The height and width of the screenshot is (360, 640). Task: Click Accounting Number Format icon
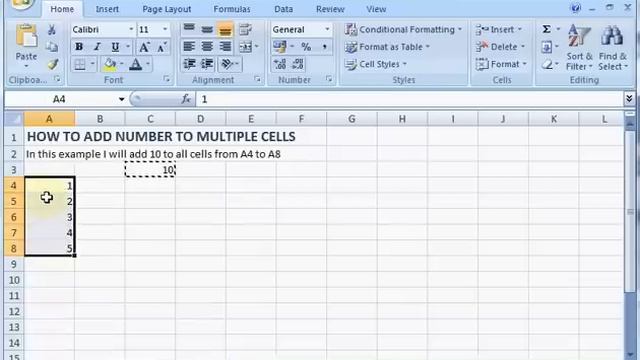point(280,47)
